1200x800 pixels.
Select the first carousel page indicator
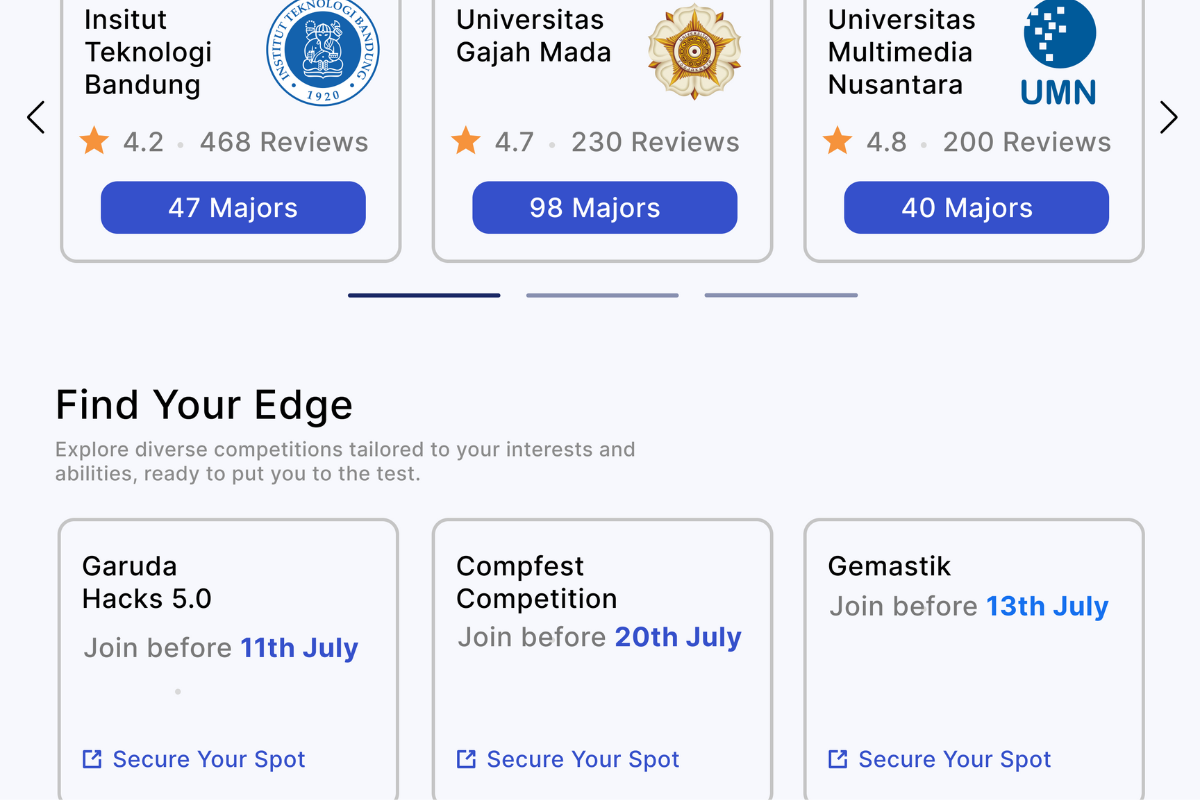click(x=424, y=295)
